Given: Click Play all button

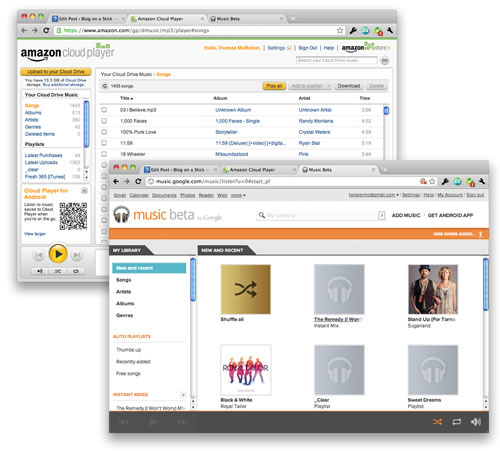Looking at the screenshot, I should click(x=274, y=86).
